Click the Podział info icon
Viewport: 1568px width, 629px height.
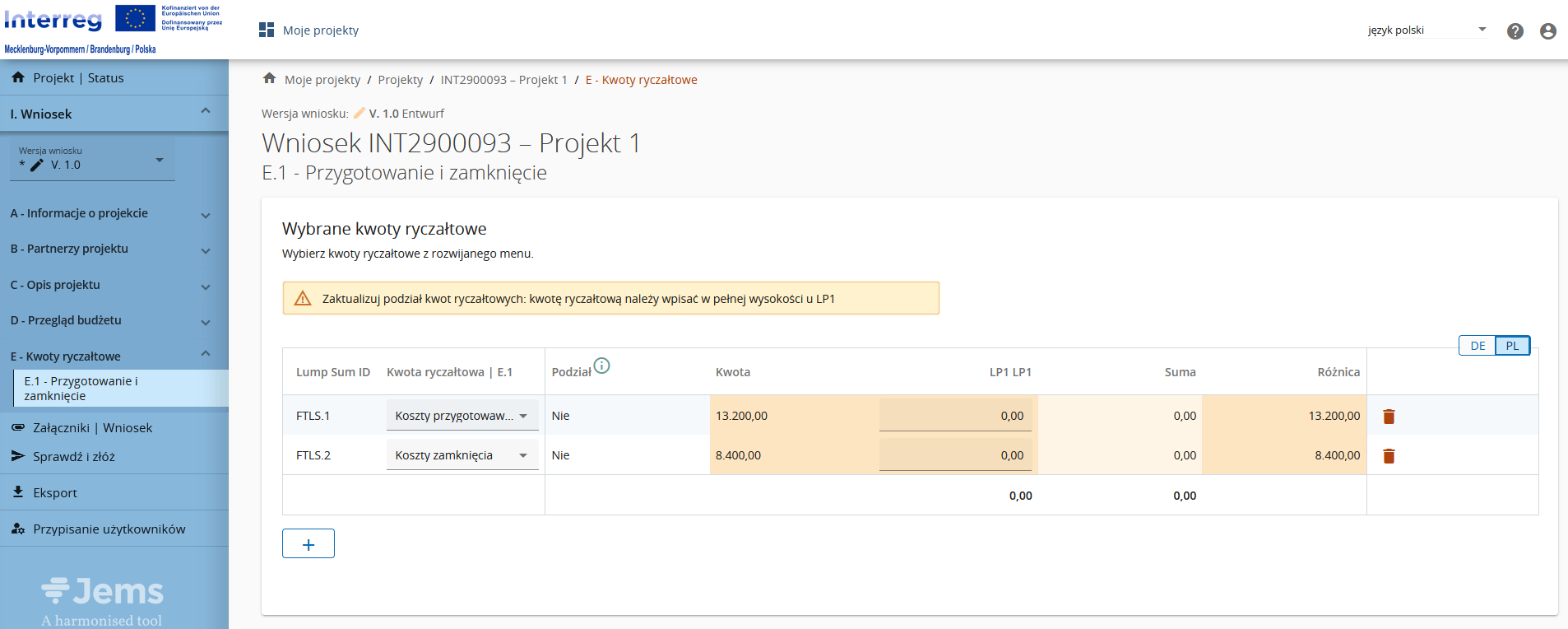pyautogui.click(x=601, y=366)
